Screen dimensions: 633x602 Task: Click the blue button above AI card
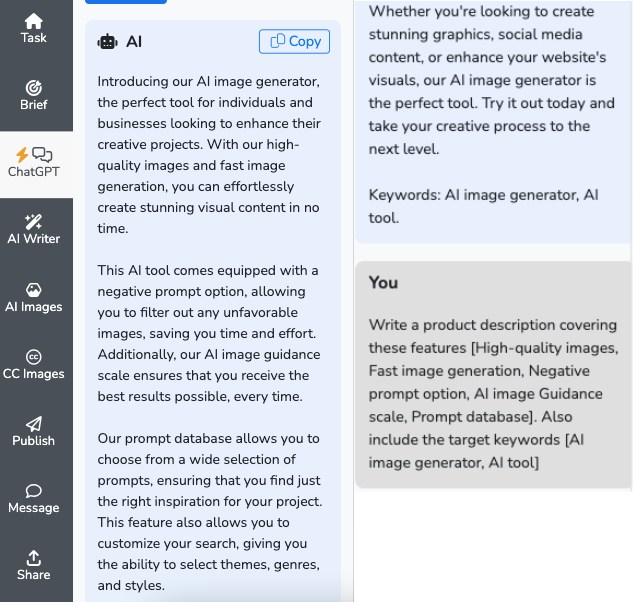[126, 2]
